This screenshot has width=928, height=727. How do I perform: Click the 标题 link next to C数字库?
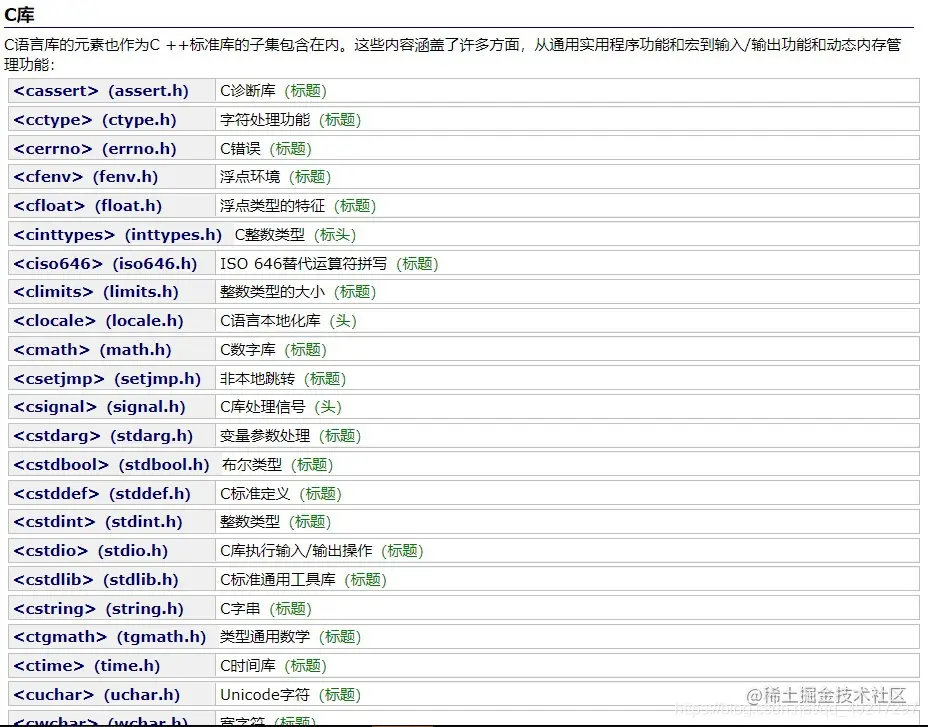point(306,350)
